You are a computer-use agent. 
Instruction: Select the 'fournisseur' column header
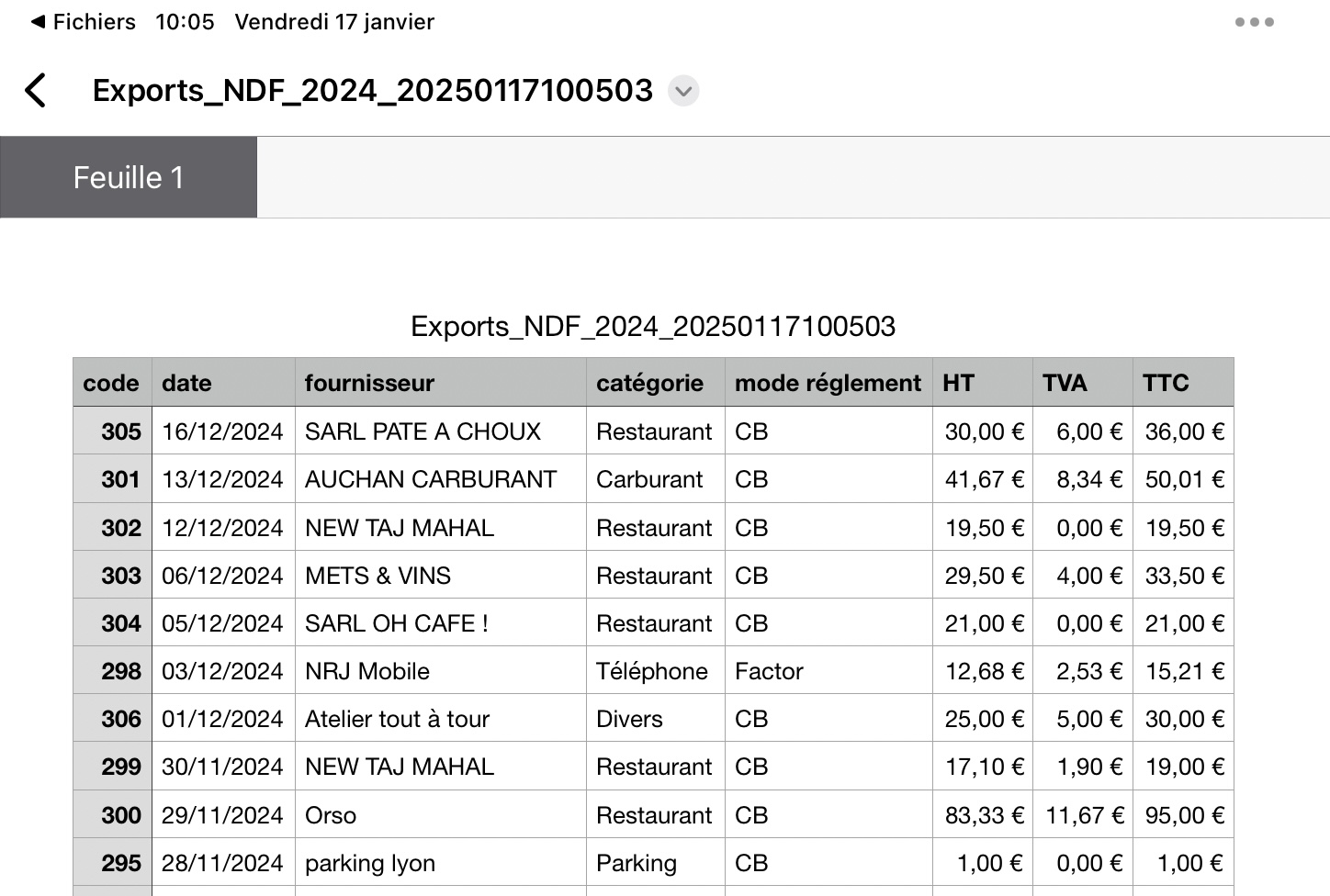[441, 383]
